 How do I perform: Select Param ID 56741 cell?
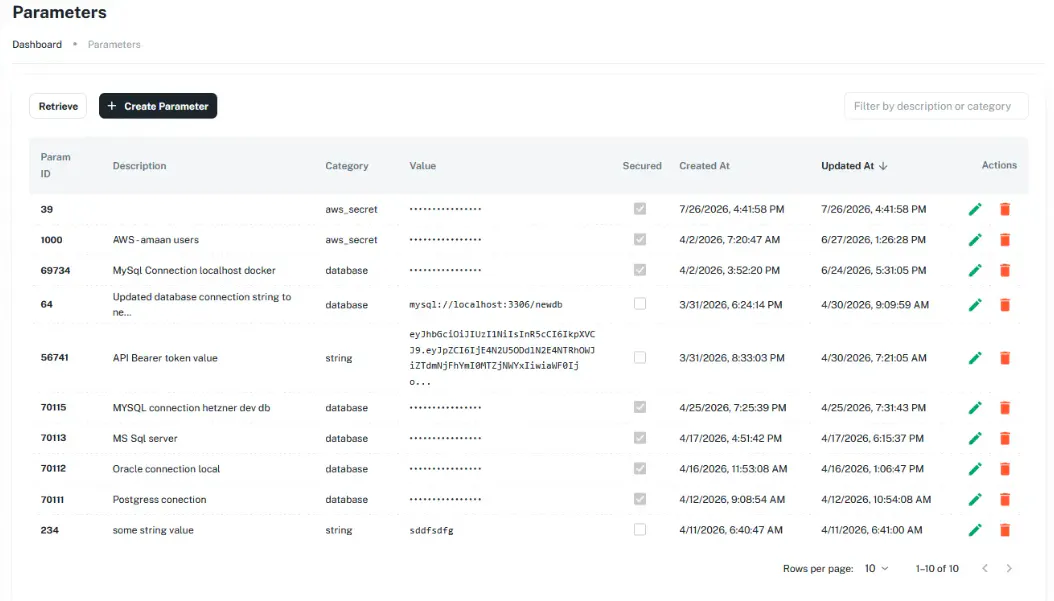(x=54, y=358)
